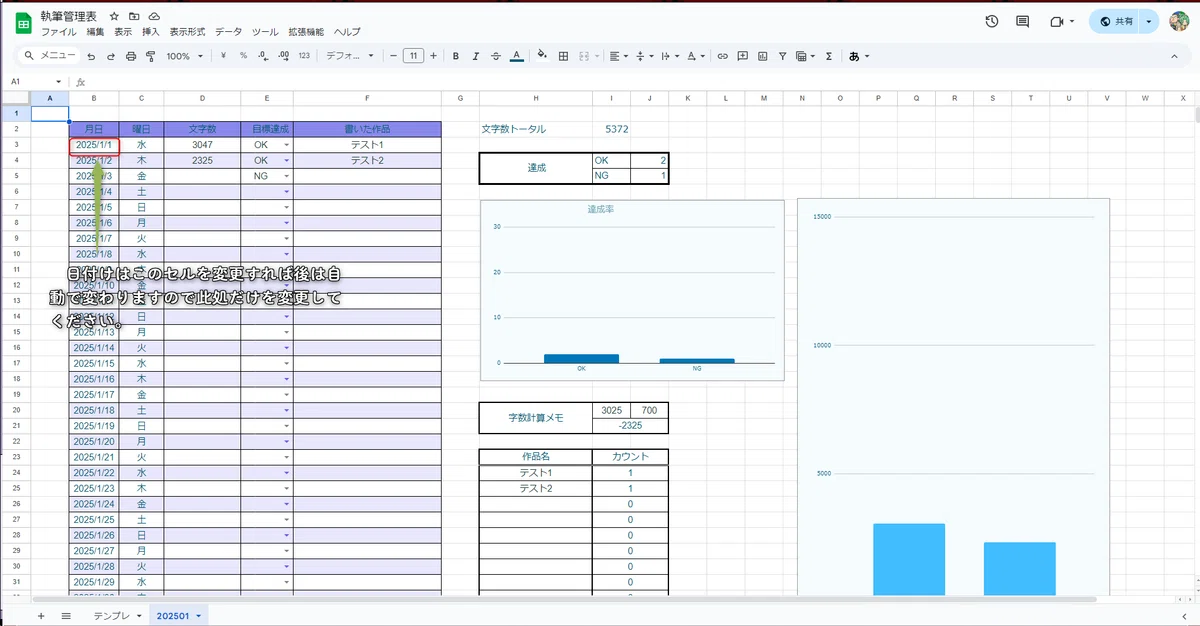This screenshot has width=1200, height=626.
Task: Open the OK dropdown in row 2025/1/1
Action: point(287,145)
